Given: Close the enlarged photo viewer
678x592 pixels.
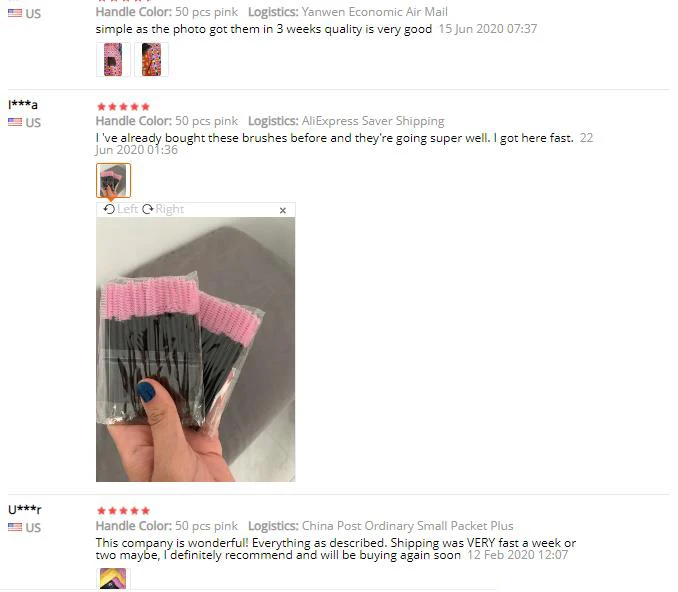Looking at the screenshot, I should 283,210.
